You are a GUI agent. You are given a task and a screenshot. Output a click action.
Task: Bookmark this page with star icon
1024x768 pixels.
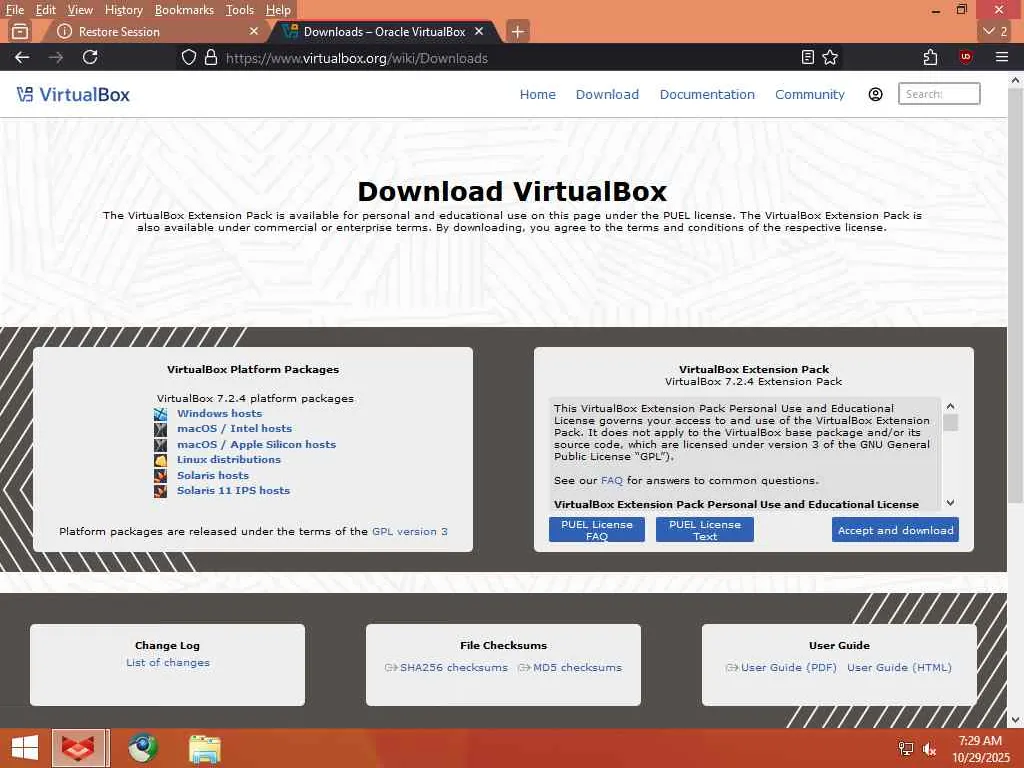tap(830, 57)
